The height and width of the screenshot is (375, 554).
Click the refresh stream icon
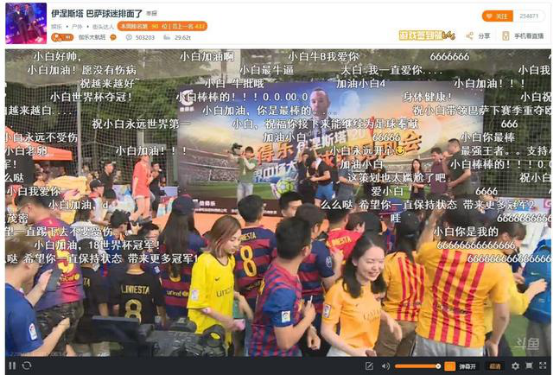[x=27, y=366]
